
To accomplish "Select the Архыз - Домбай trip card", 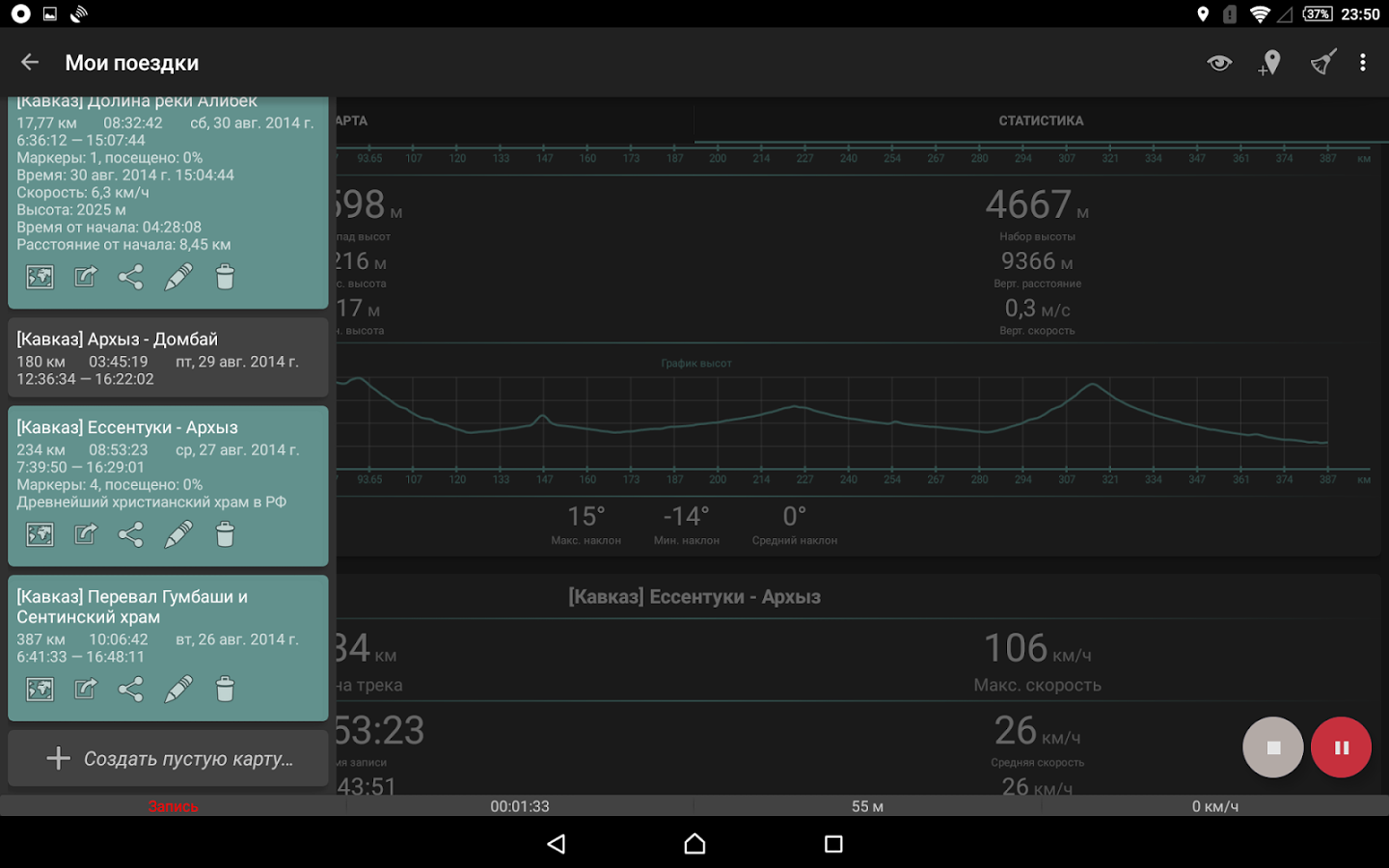I will click(x=168, y=358).
